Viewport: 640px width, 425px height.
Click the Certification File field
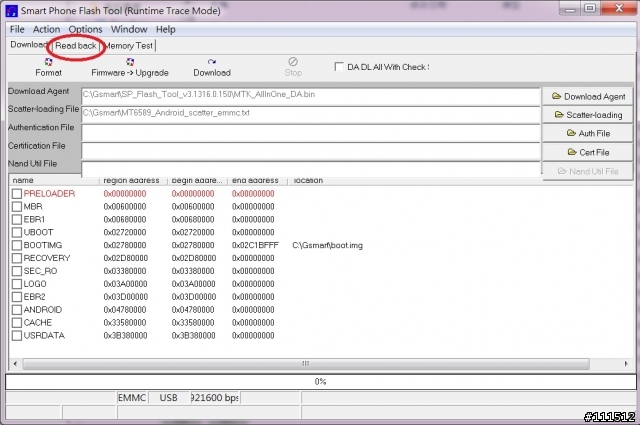pyautogui.click(x=311, y=151)
